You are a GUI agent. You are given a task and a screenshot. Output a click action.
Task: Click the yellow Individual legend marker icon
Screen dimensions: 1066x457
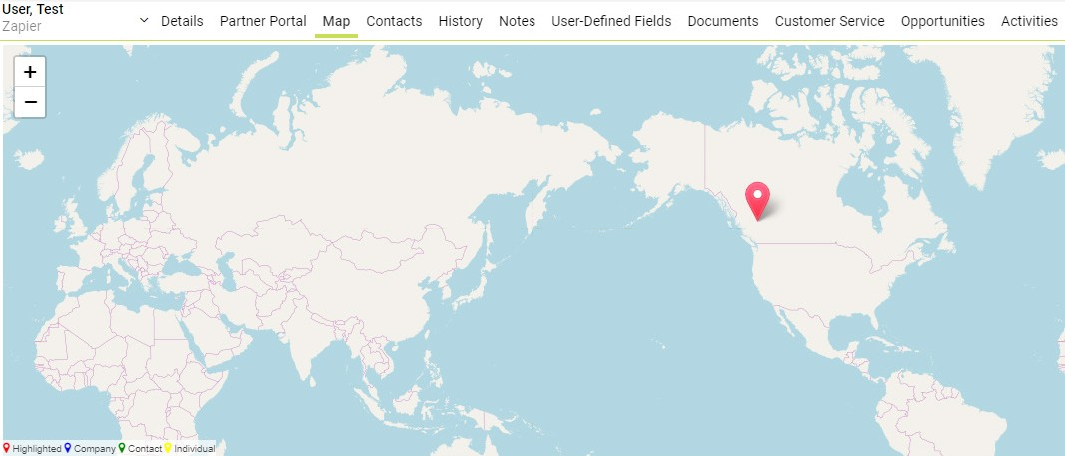coord(168,448)
